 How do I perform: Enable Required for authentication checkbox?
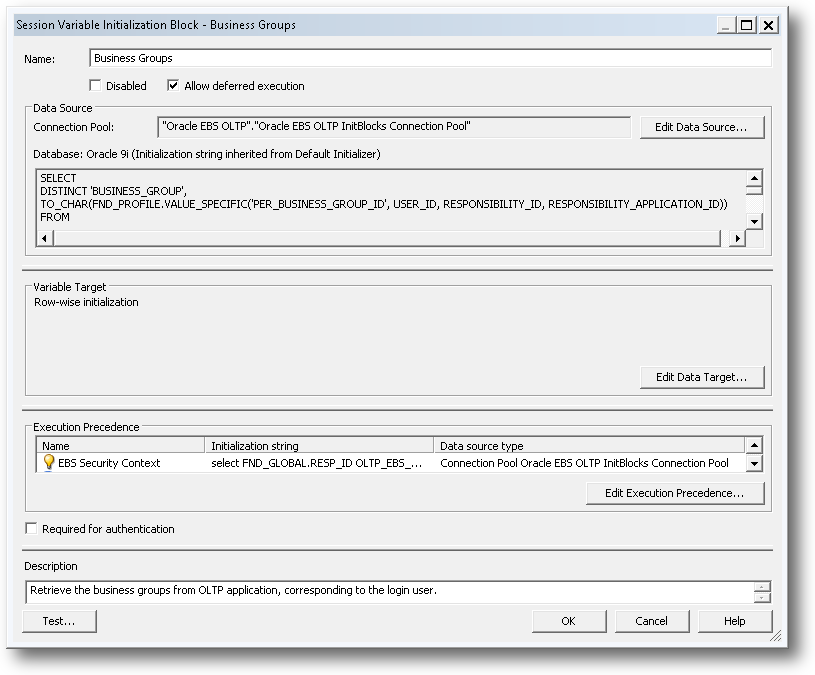tap(31, 528)
